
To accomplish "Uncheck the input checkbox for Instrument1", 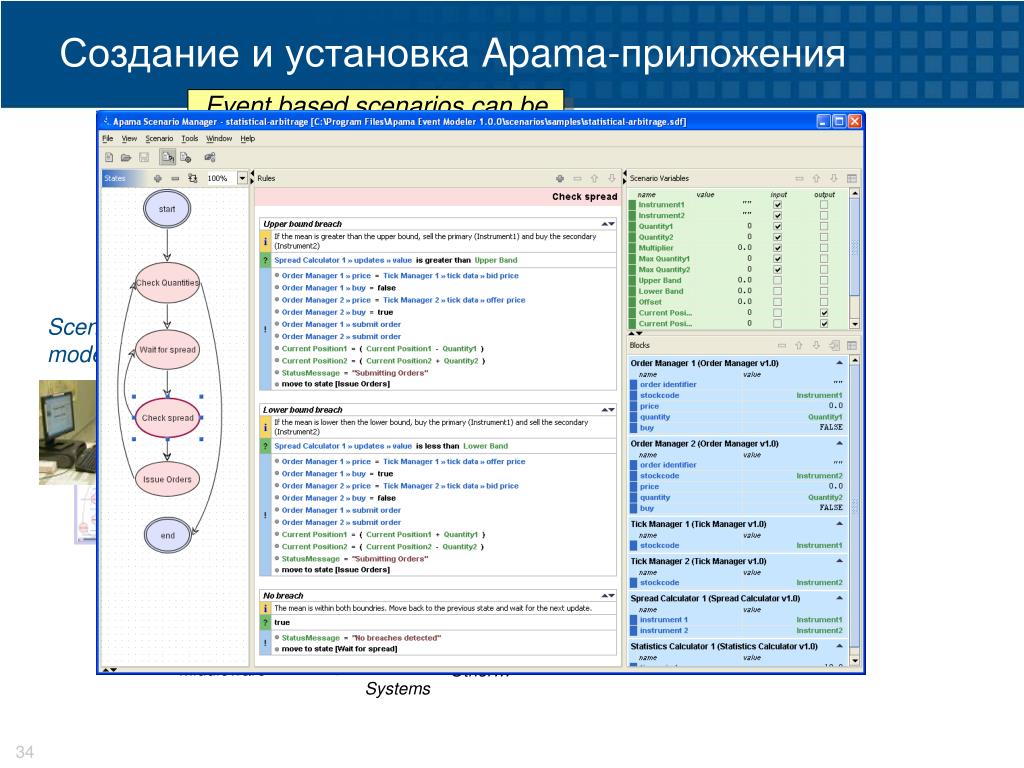I will pyautogui.click(x=777, y=204).
